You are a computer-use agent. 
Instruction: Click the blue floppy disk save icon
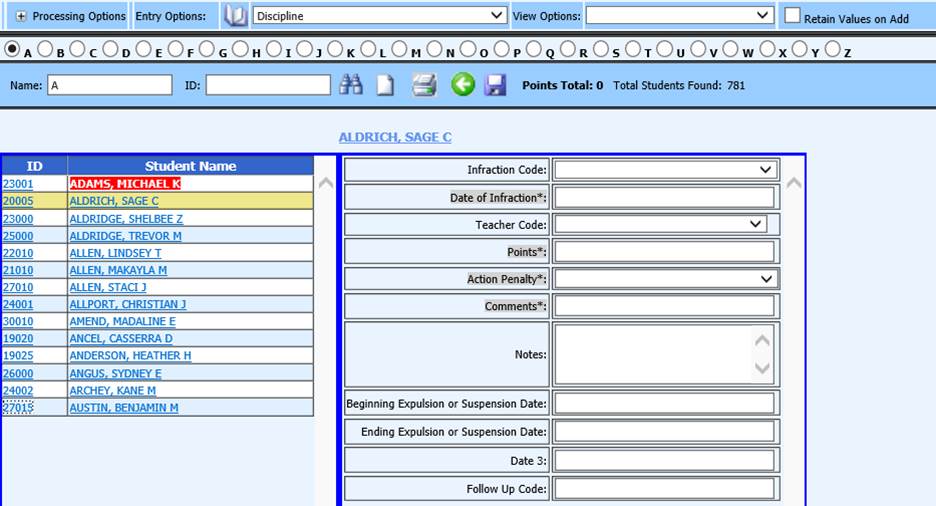[x=495, y=86]
